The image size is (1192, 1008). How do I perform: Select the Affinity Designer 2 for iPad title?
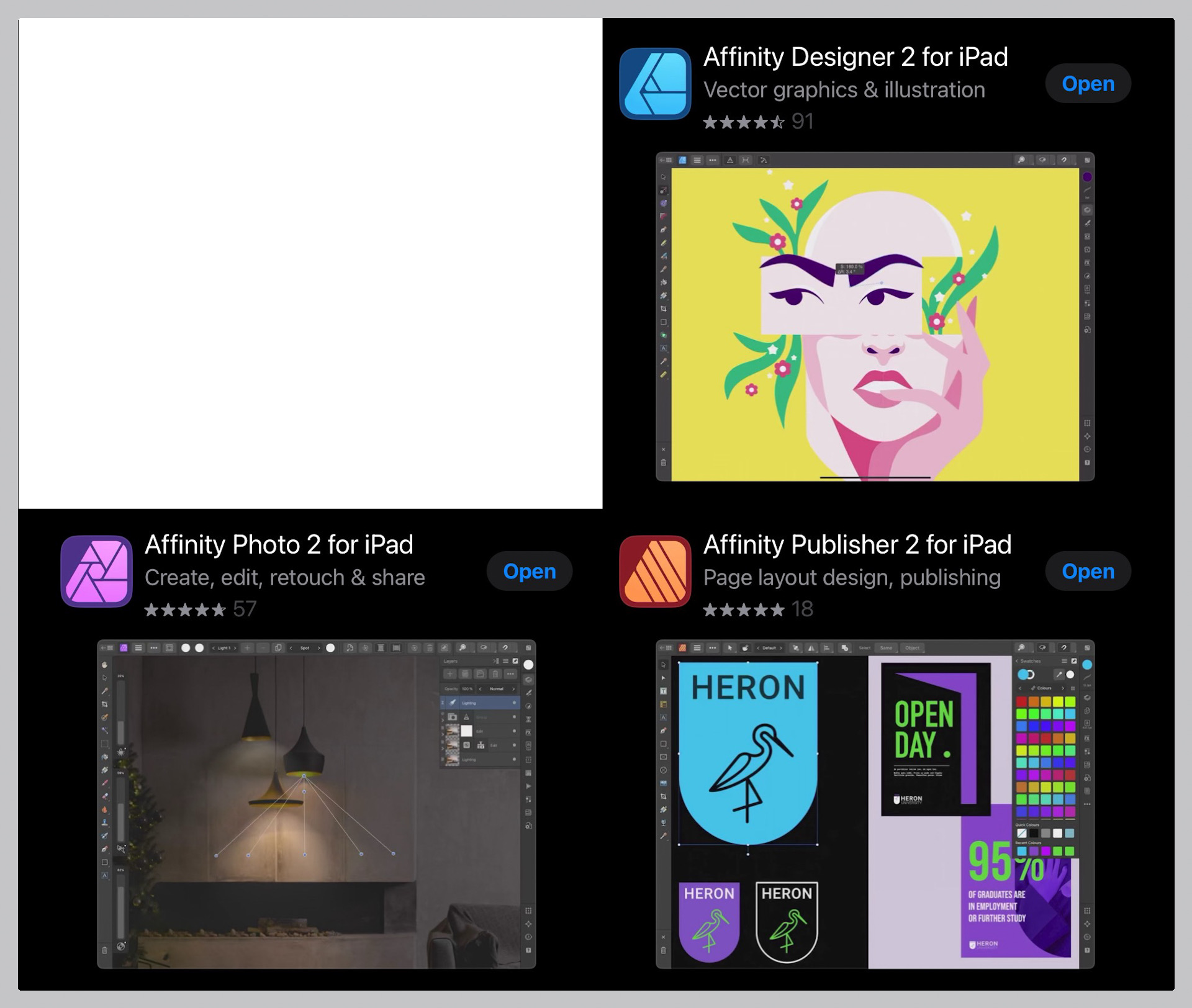pos(855,57)
